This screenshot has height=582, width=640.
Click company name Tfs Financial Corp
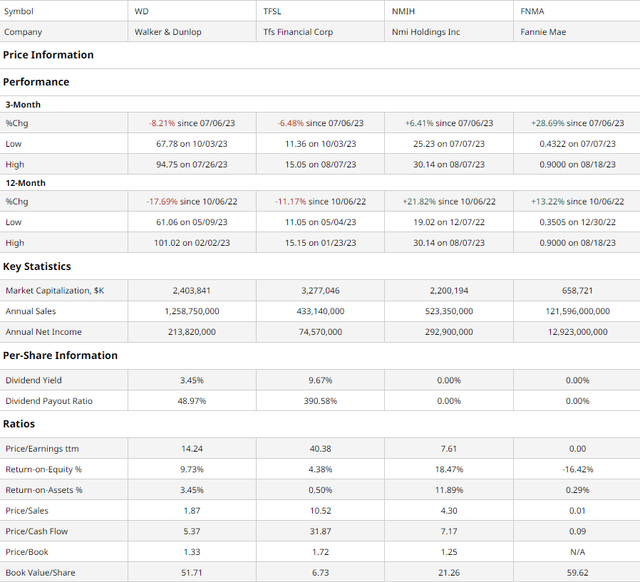(298, 32)
